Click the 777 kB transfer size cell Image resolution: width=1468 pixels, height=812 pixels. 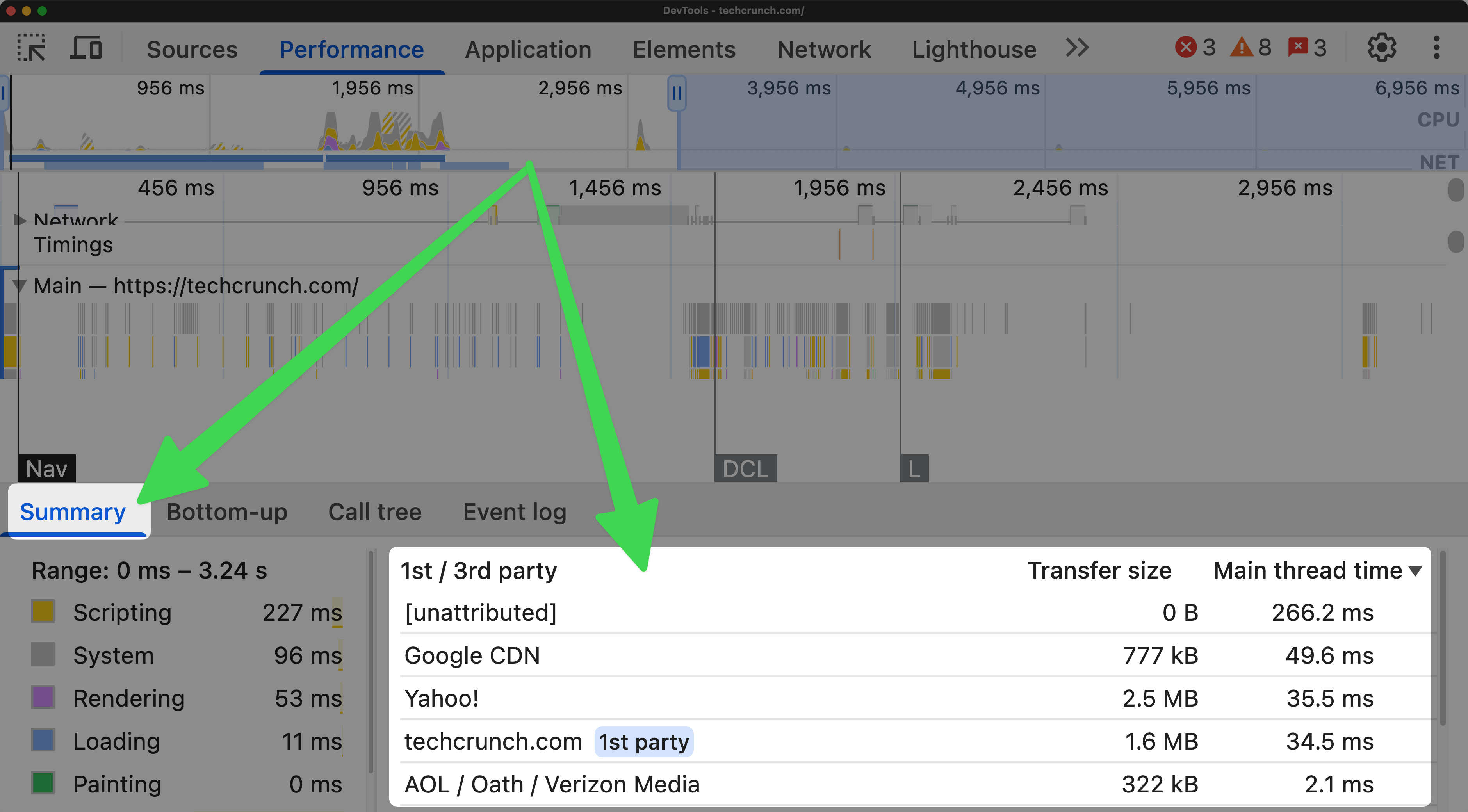pos(1160,655)
